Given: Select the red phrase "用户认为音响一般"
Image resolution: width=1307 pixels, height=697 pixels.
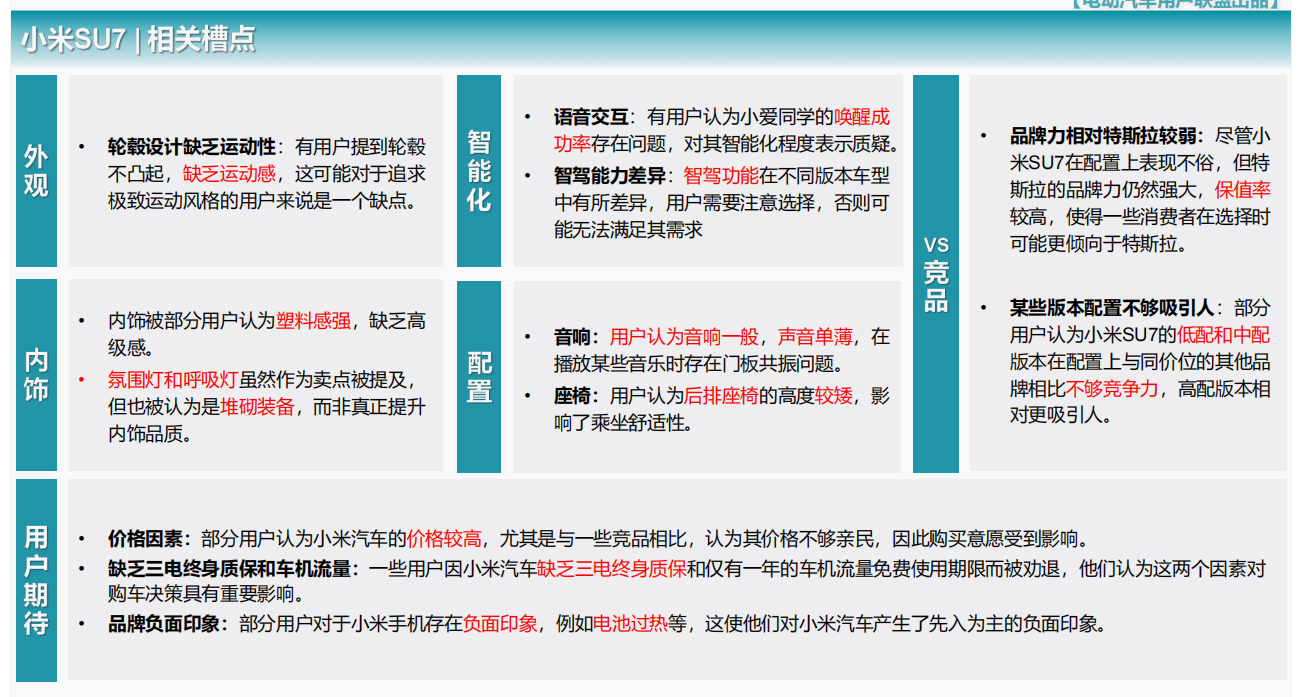Looking at the screenshot, I should 684,337.
